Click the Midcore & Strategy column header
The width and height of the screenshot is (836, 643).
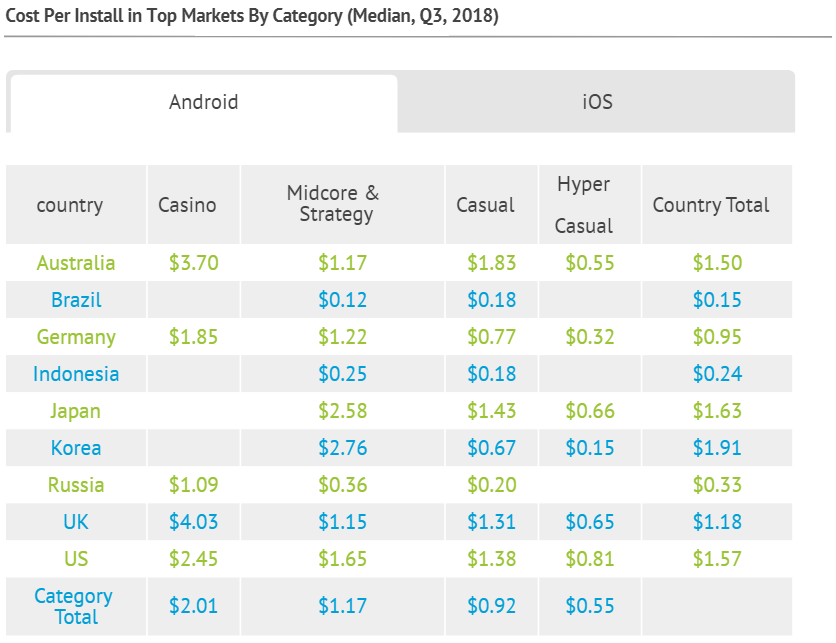(333, 203)
